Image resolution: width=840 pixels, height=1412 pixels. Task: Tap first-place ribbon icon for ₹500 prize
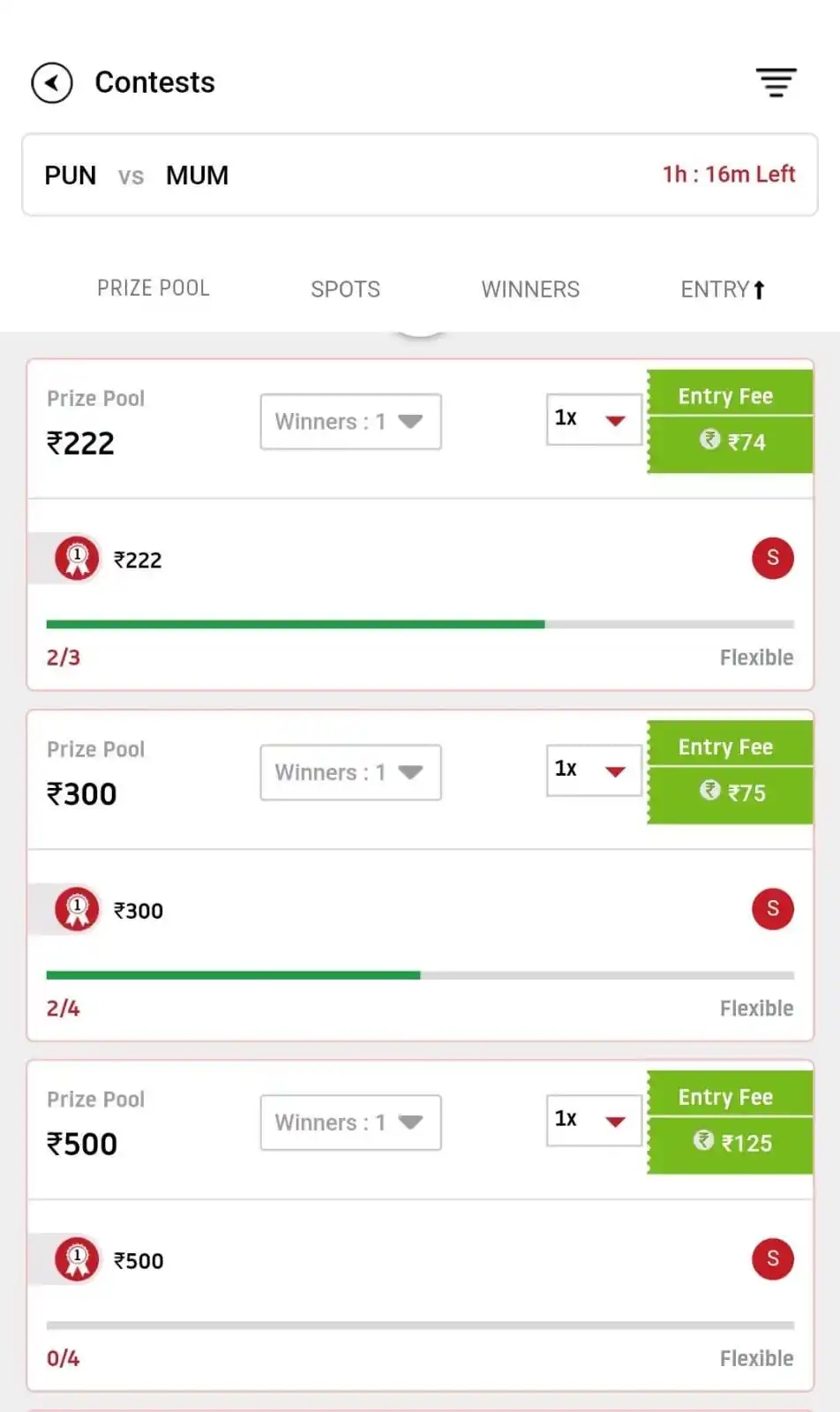78,1260
